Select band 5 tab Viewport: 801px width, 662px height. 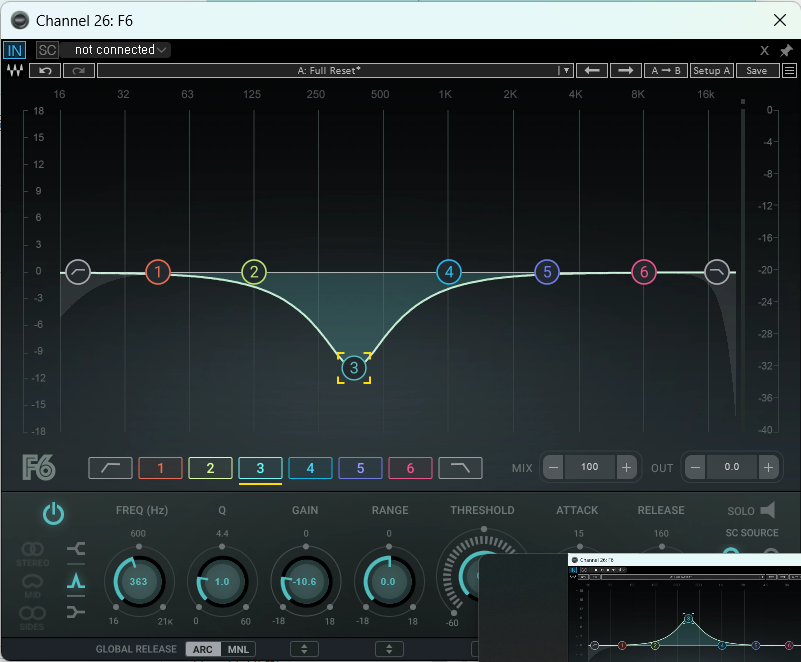pos(360,467)
